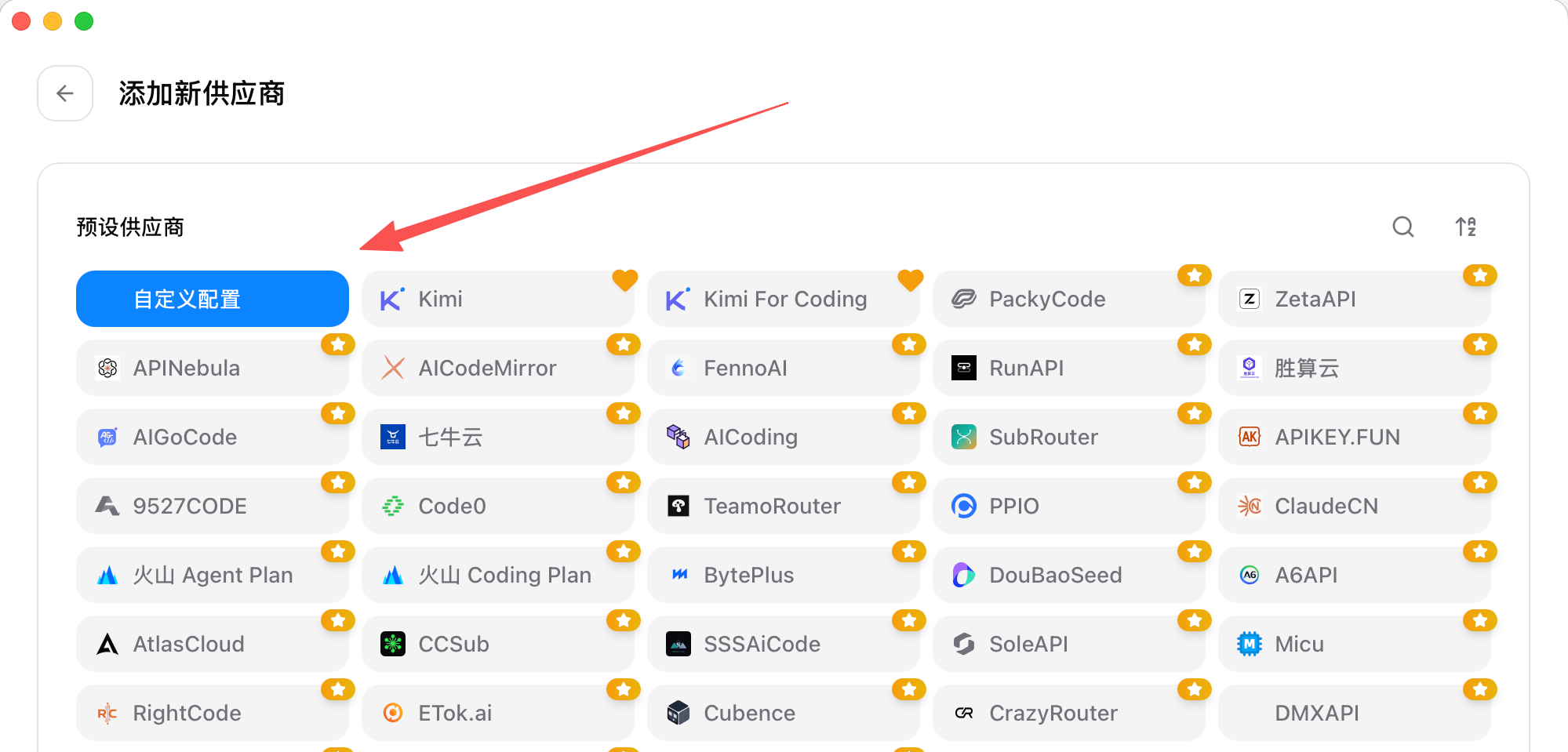This screenshot has height=752, width=1568.
Task: Open the search magnifier icon
Action: (1403, 227)
